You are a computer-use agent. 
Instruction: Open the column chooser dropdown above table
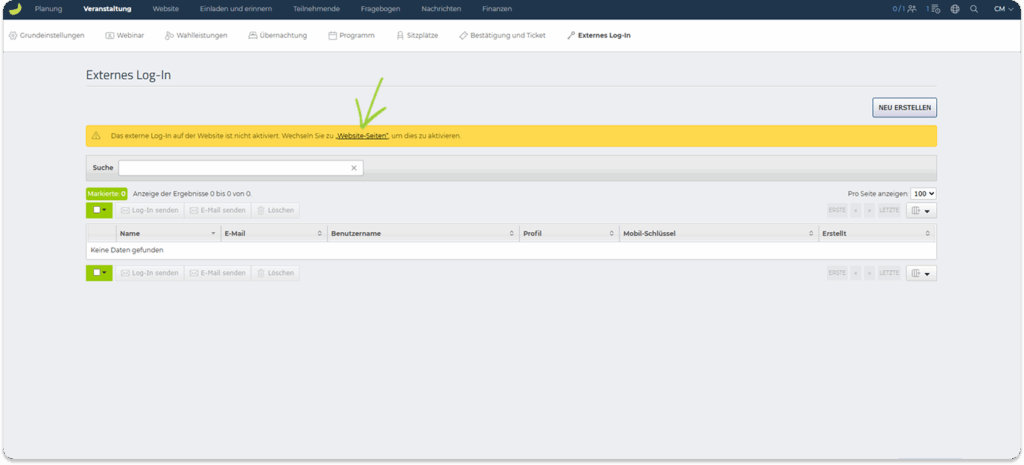tap(921, 211)
